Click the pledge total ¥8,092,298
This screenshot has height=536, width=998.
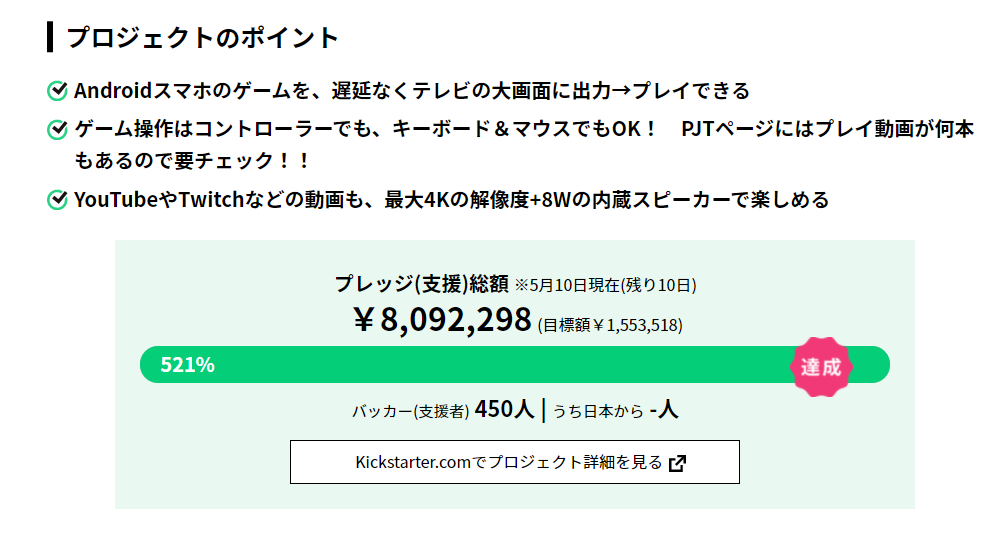[x=442, y=320]
